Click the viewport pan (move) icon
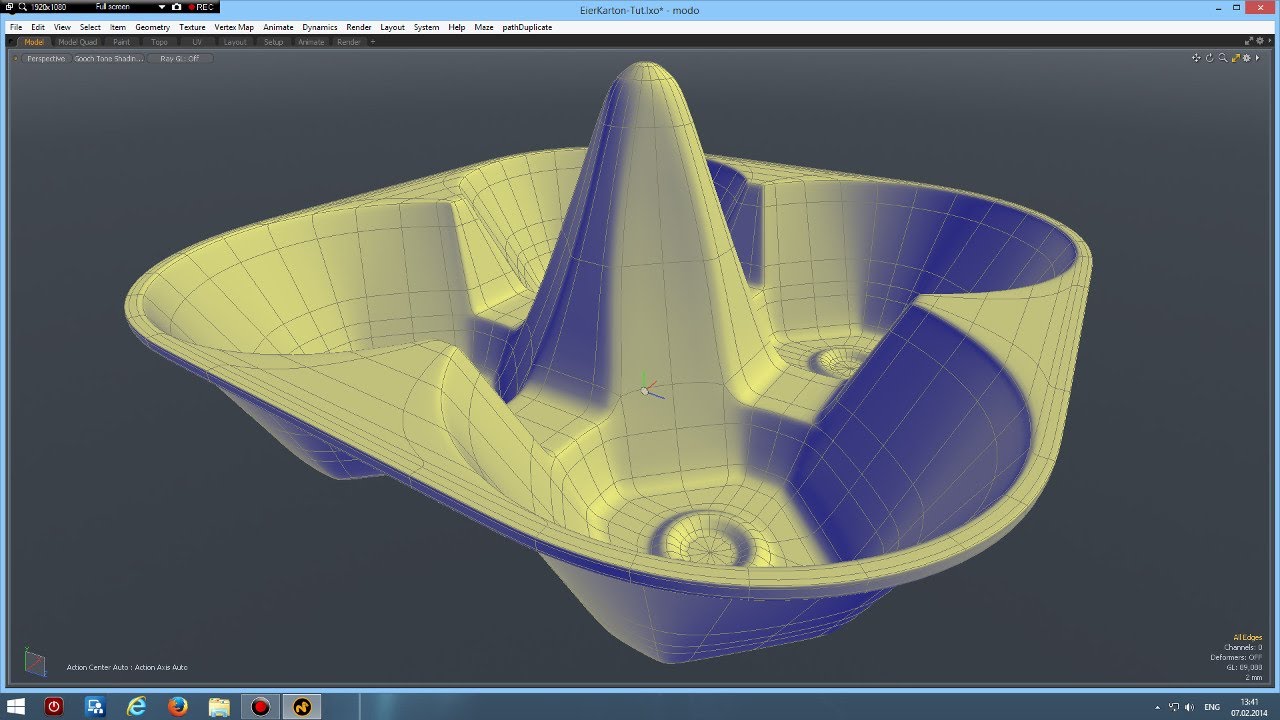Image resolution: width=1280 pixels, height=720 pixels. click(x=1196, y=58)
